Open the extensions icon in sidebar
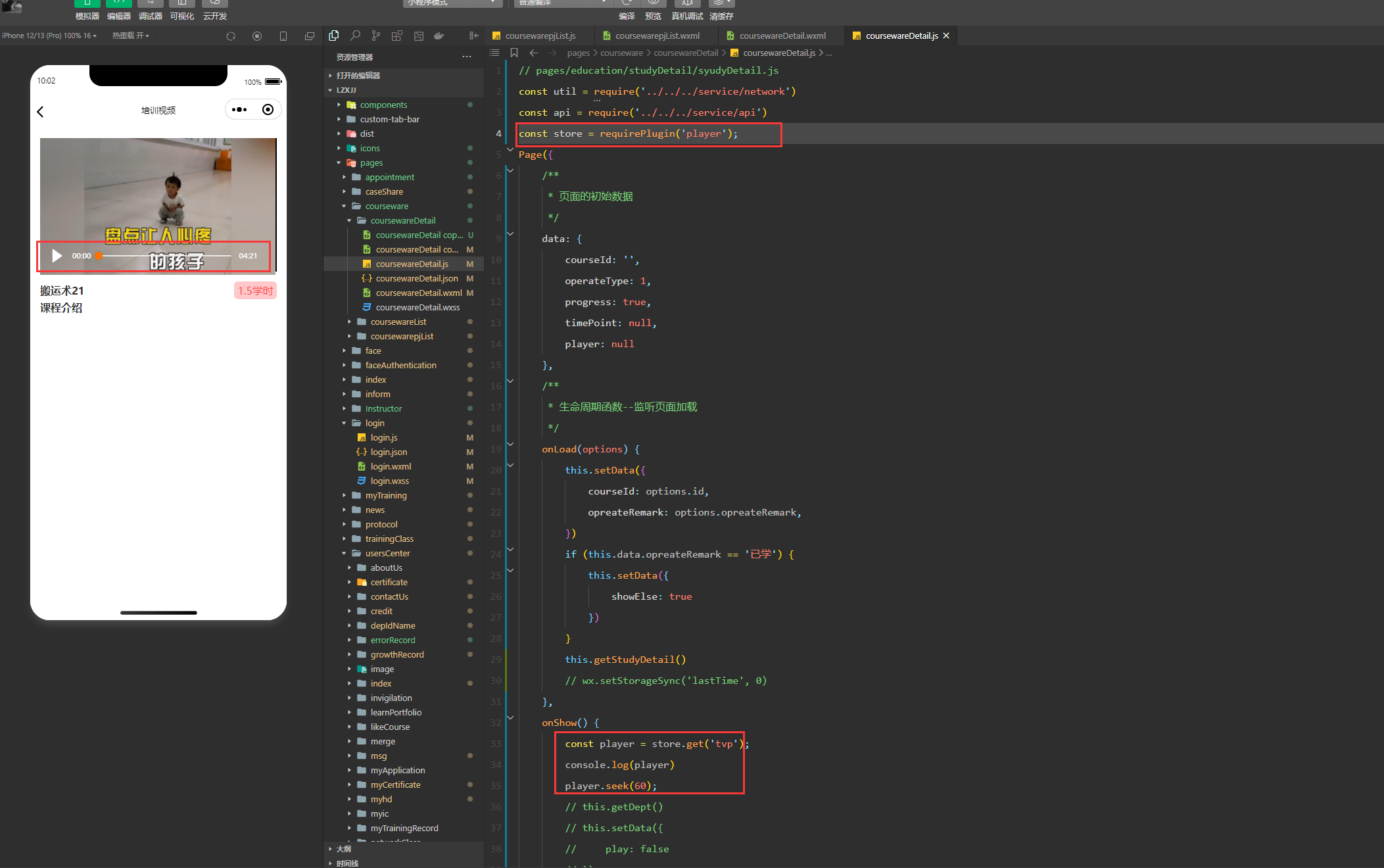 (396, 36)
